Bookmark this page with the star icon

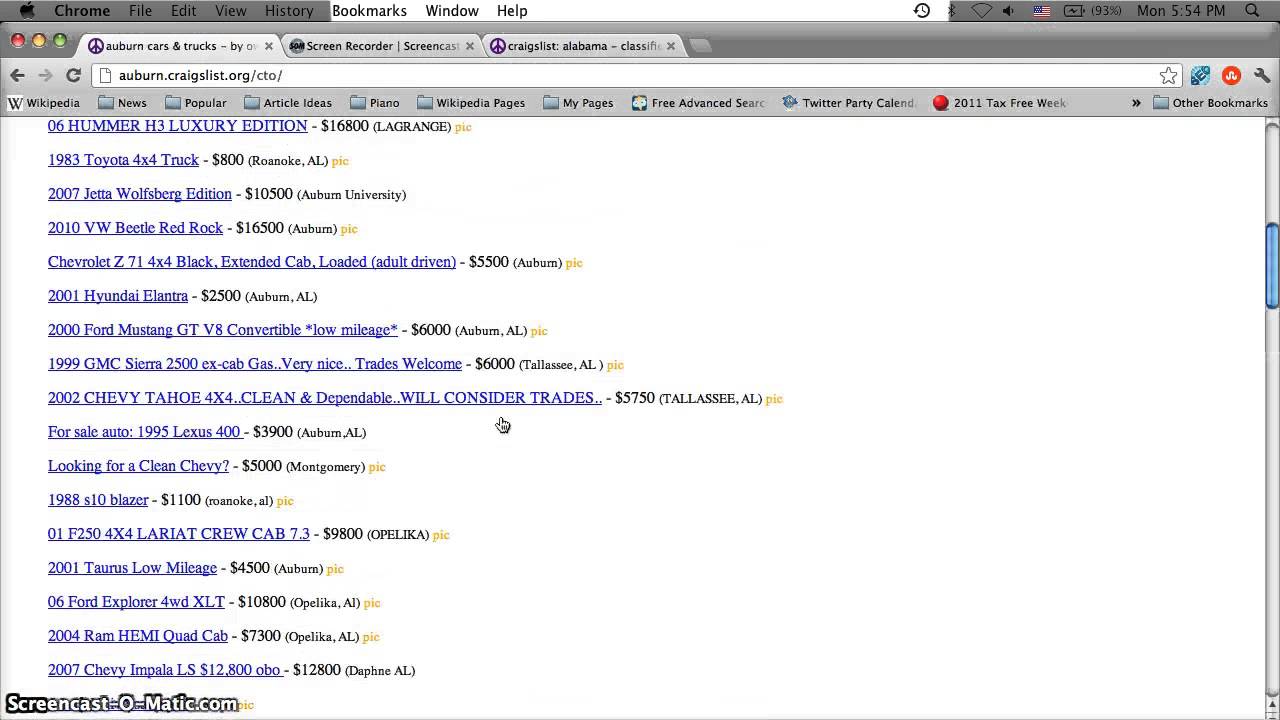tap(1168, 75)
